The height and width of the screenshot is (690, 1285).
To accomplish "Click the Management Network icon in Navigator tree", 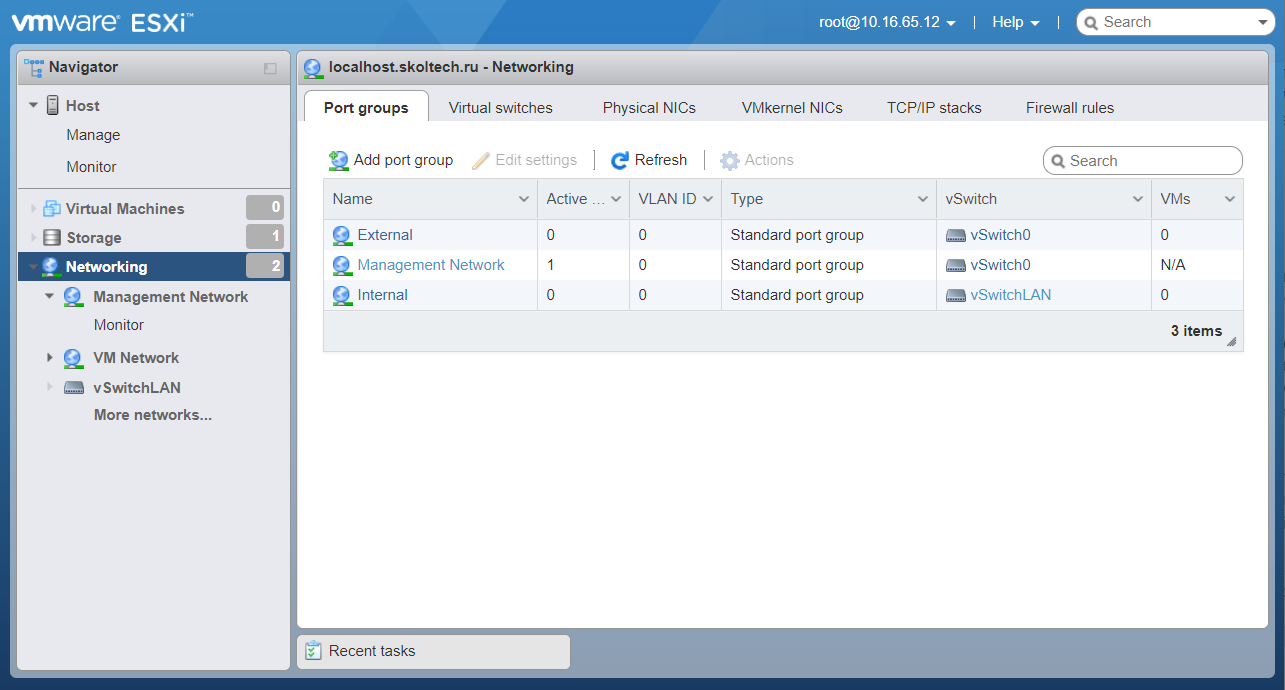I will pos(73,297).
